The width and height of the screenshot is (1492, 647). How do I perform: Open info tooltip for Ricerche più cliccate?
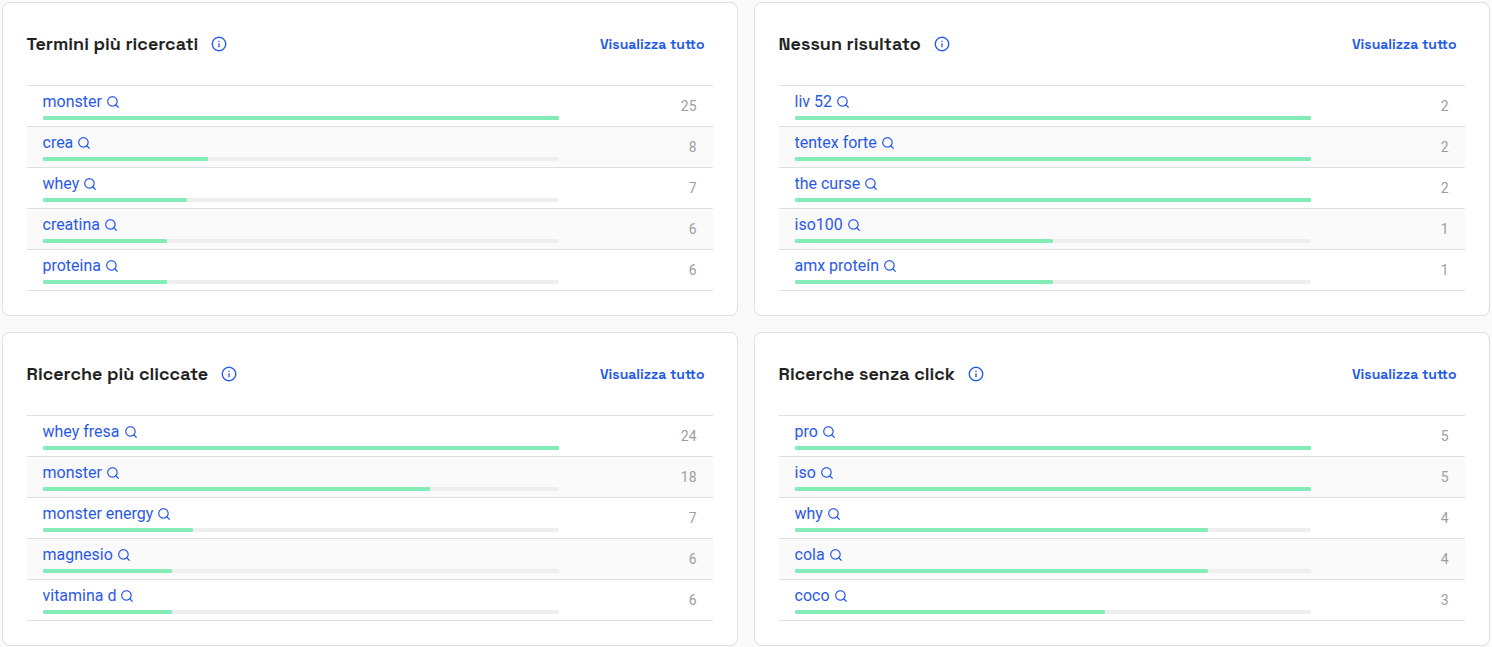(229, 374)
